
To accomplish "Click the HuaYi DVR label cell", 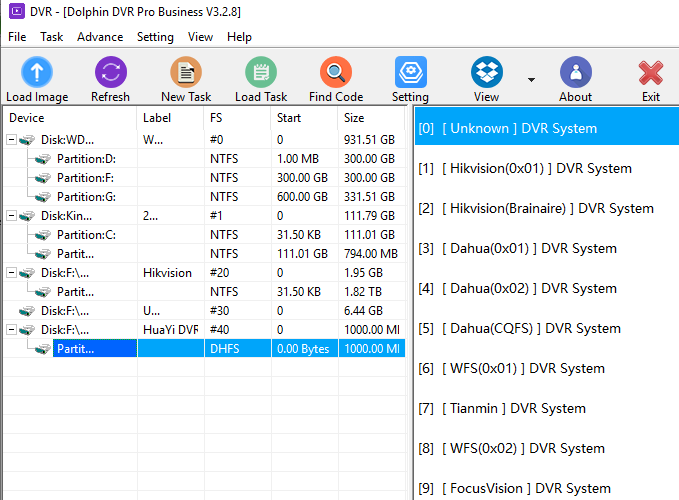I will 171,330.
